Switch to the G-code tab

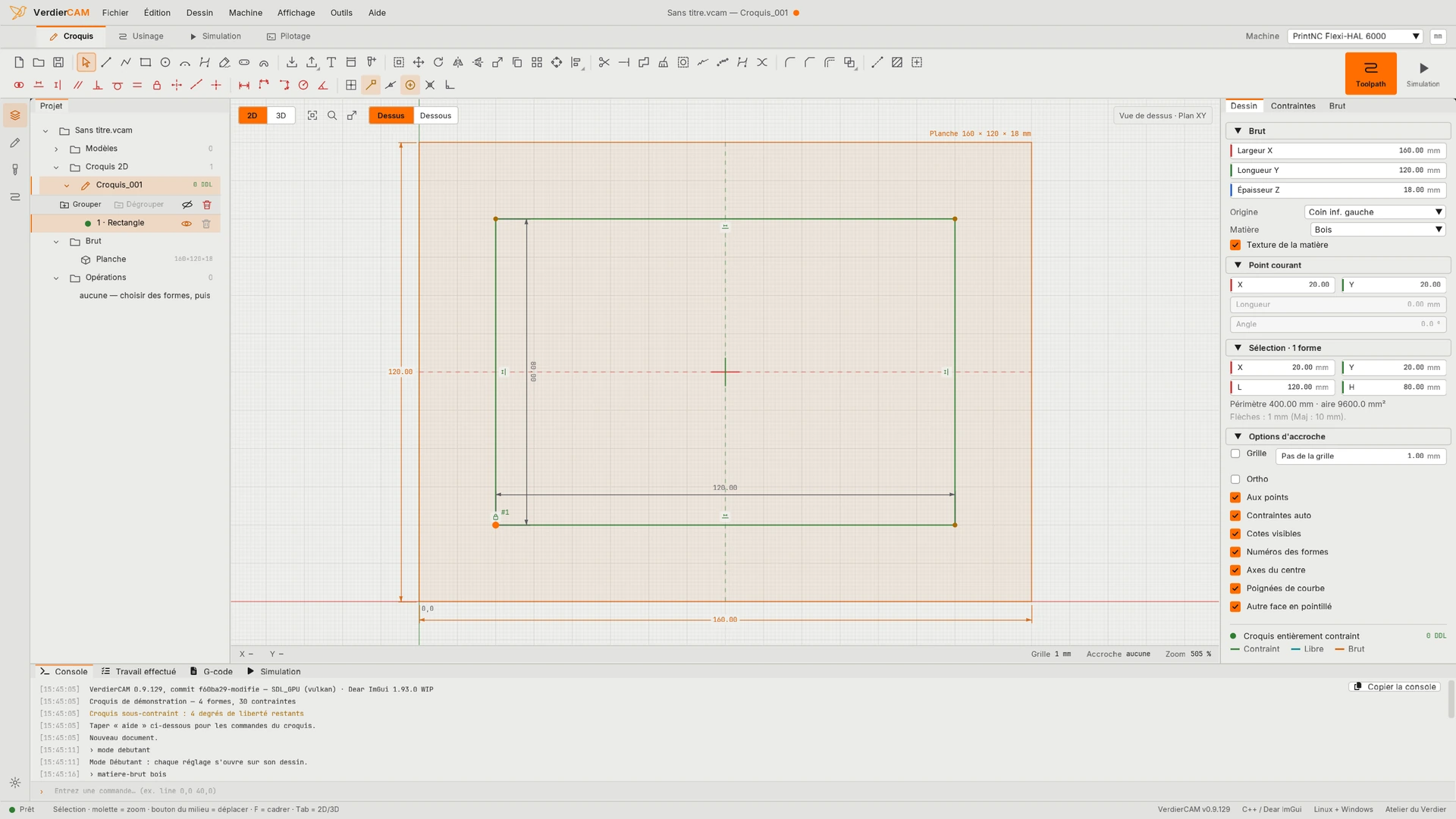(212, 672)
